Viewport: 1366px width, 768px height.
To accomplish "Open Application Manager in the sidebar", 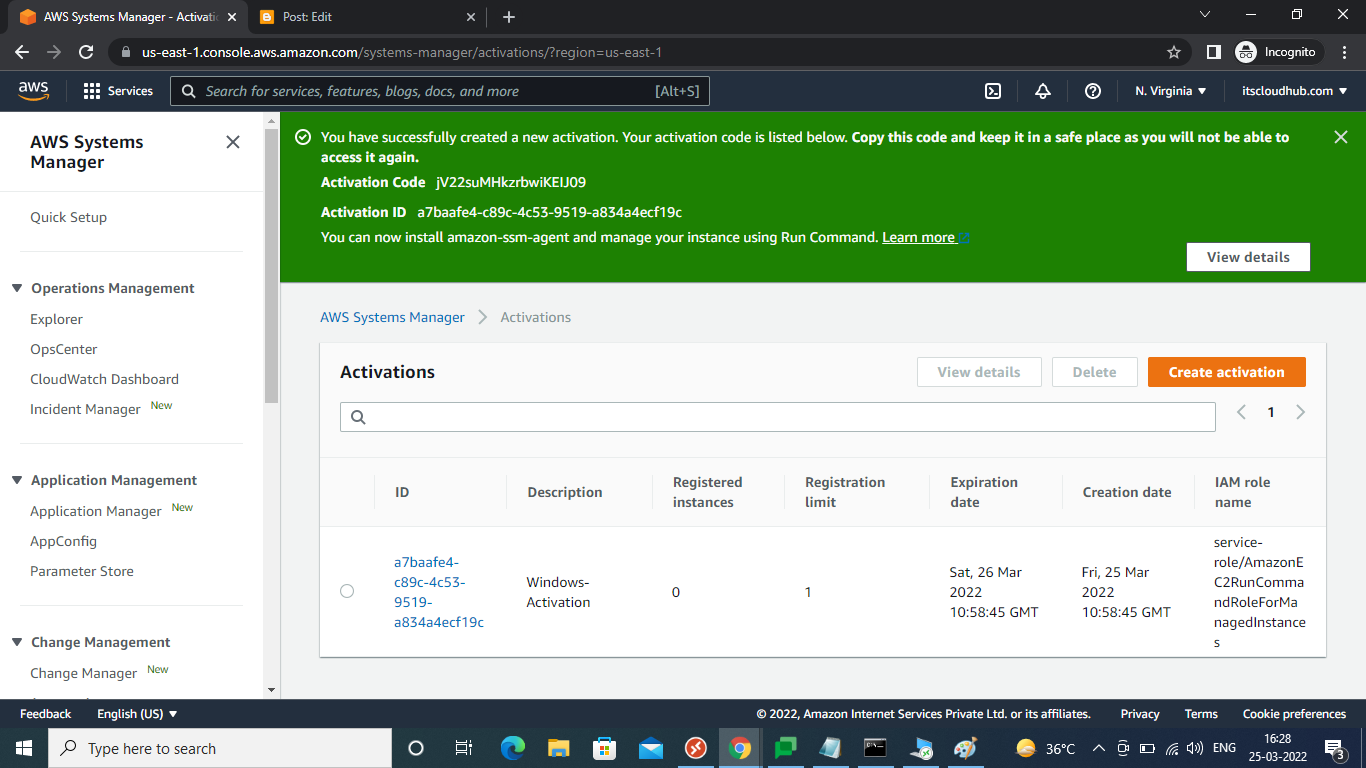I will coord(96,511).
